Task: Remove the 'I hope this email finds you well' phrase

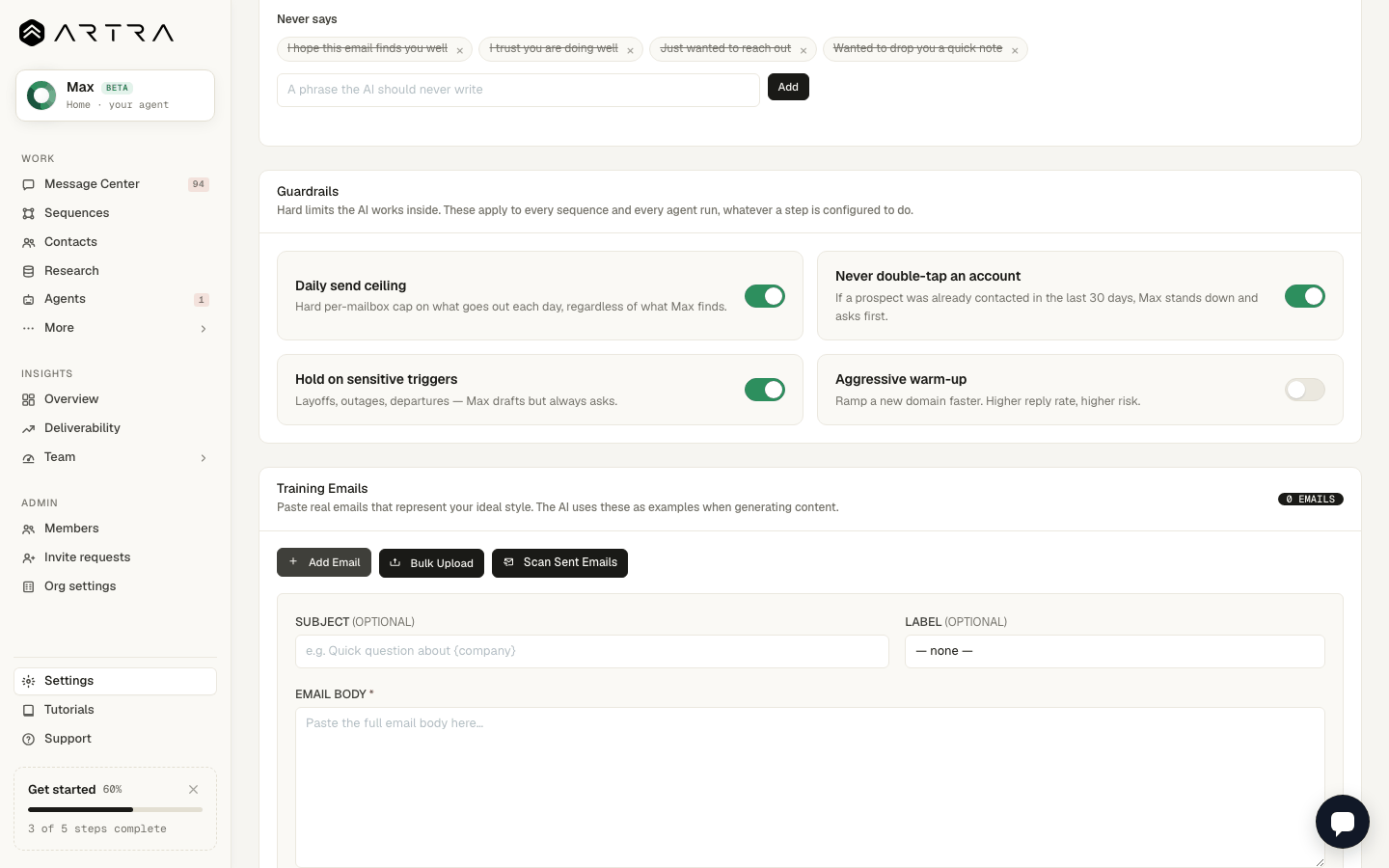Action: (x=460, y=51)
